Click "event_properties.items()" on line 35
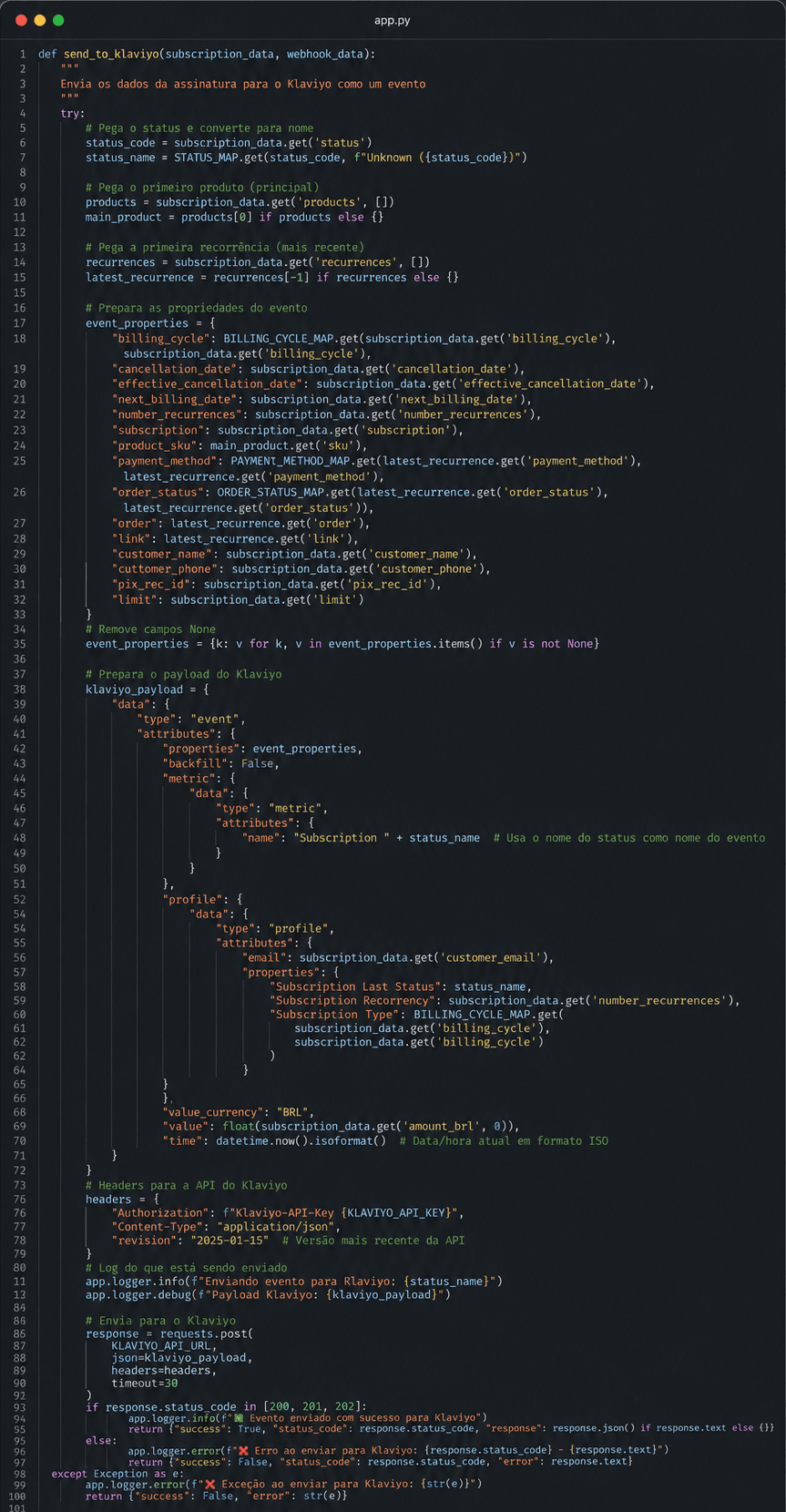Screen dimensions: 786x1512 point(405,644)
